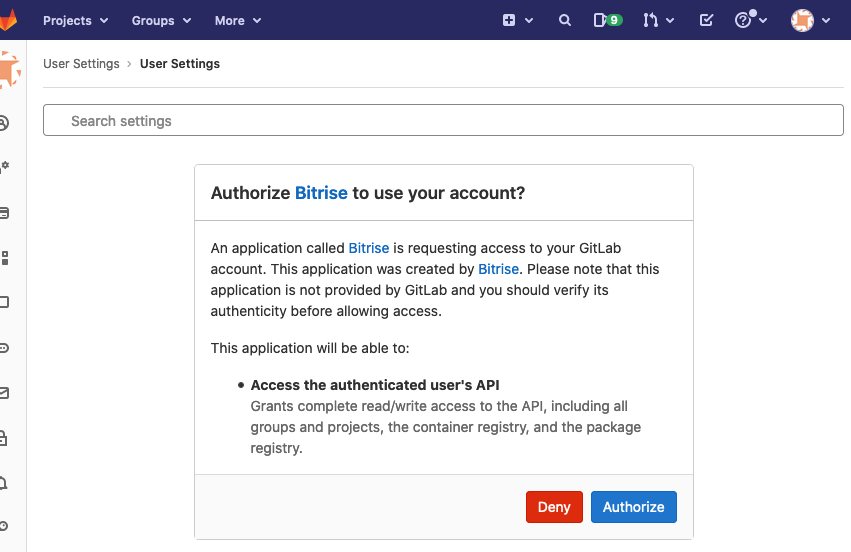Image resolution: width=851 pixels, height=552 pixels.
Task: Click Bitrise link after 'created by'
Action: (498, 269)
